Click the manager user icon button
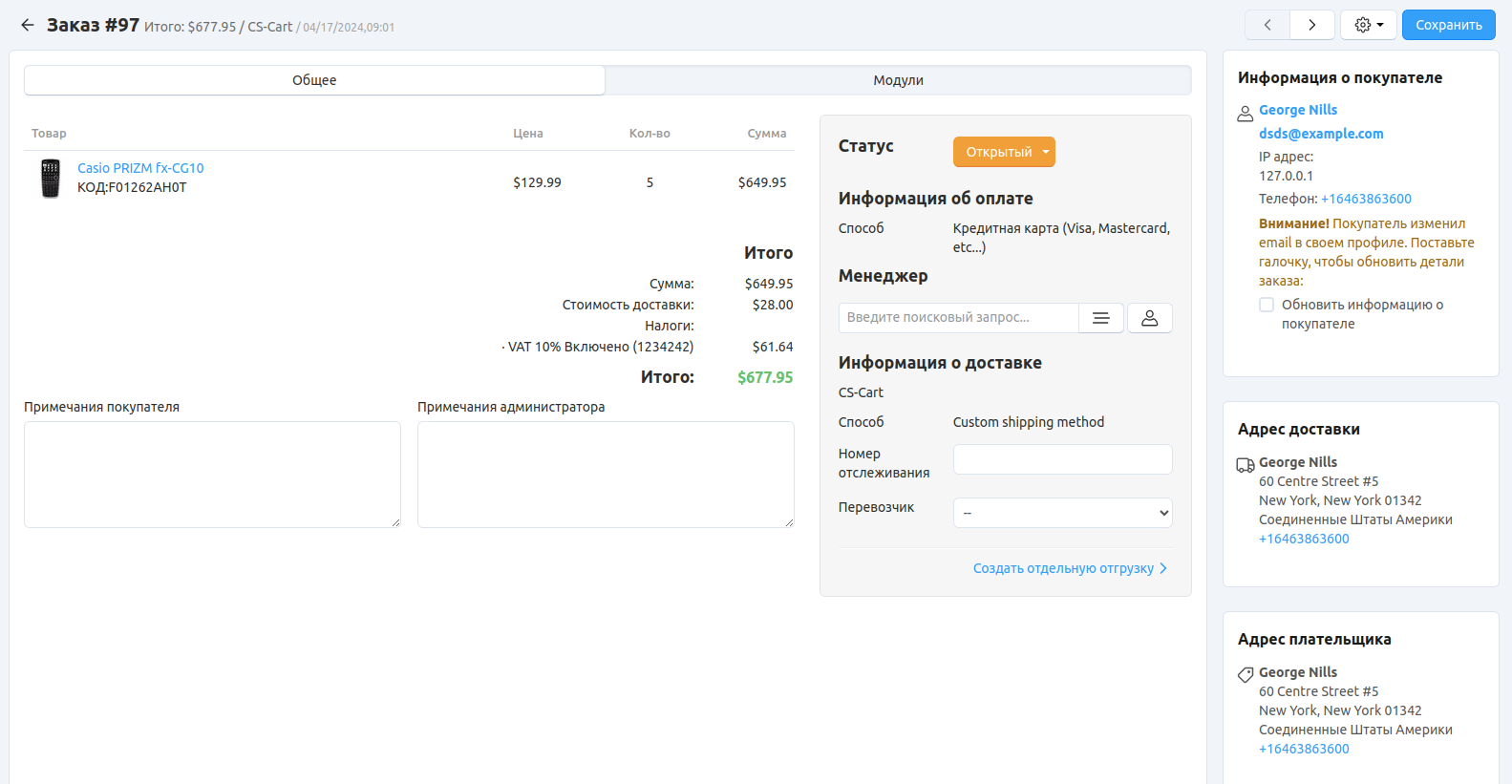The width and height of the screenshot is (1512, 784). (1149, 318)
